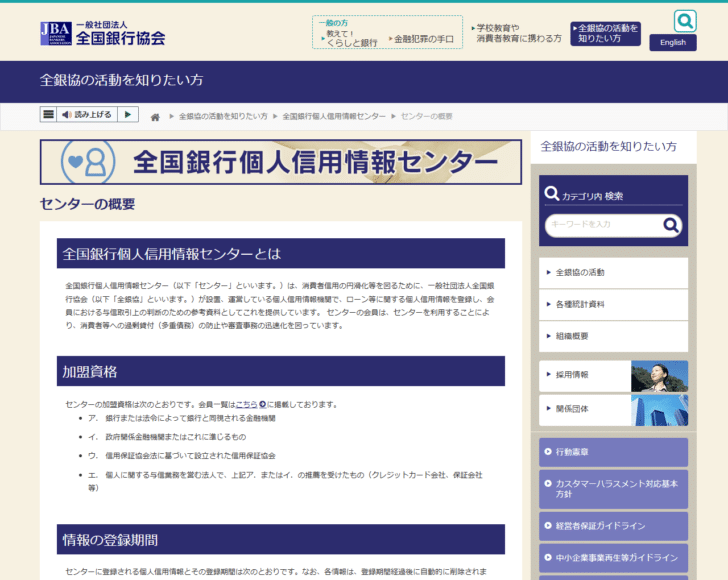Click the keyword input field キーワードを入力

coord(604,225)
